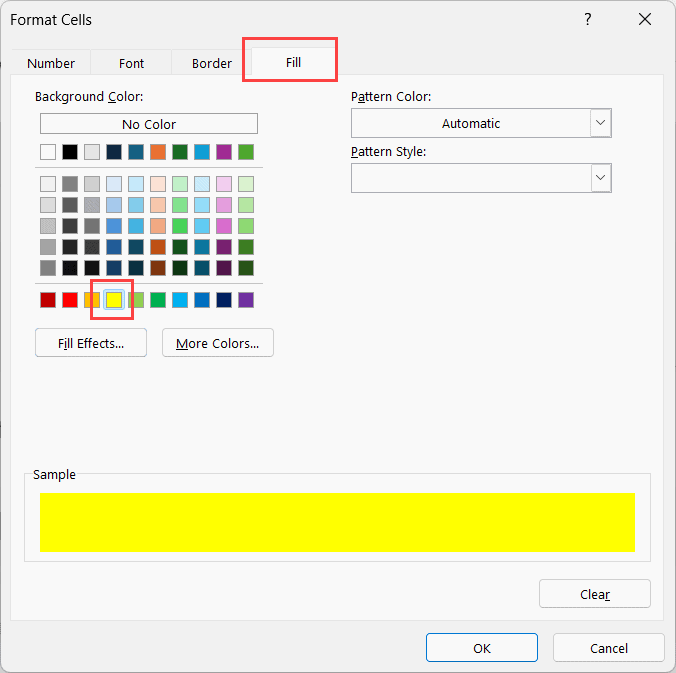Image resolution: width=676 pixels, height=673 pixels.
Task: Open the Fill Effects dialog
Action: 91,343
